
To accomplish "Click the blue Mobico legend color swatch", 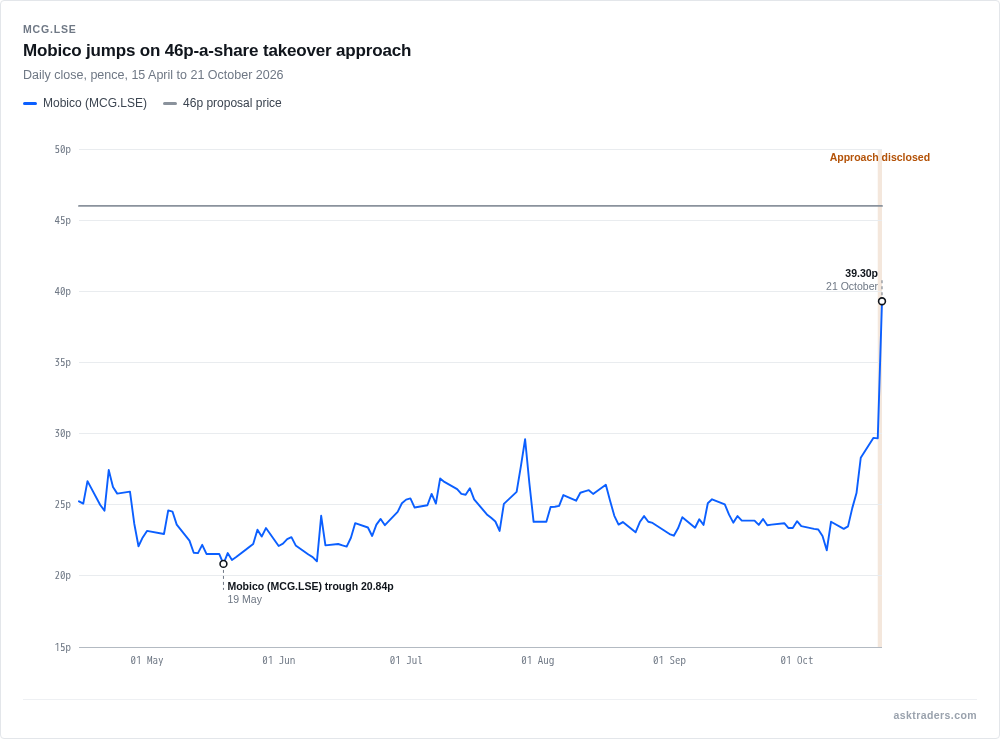I will (30, 103).
